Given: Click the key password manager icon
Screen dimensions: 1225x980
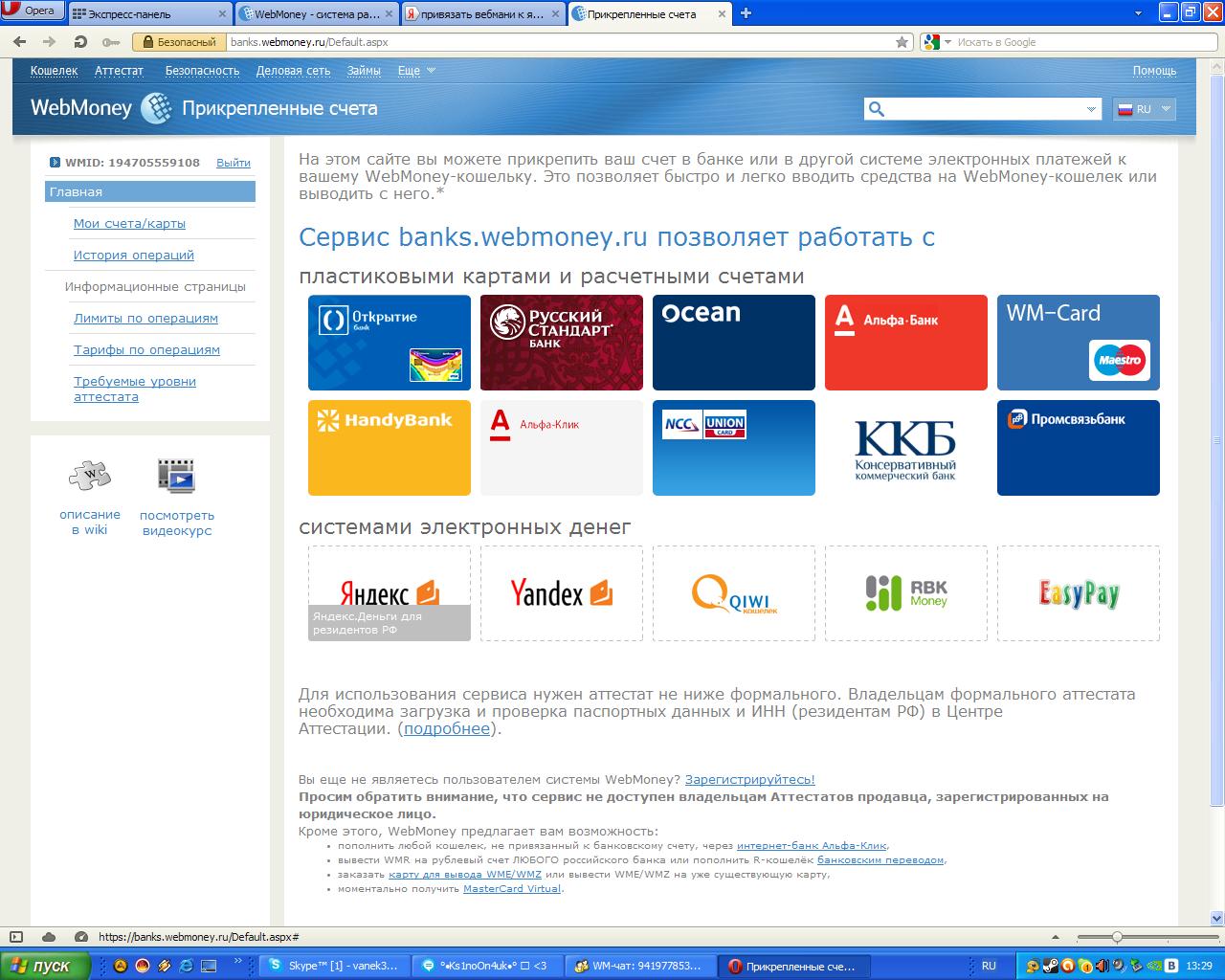Looking at the screenshot, I should tap(111, 42).
